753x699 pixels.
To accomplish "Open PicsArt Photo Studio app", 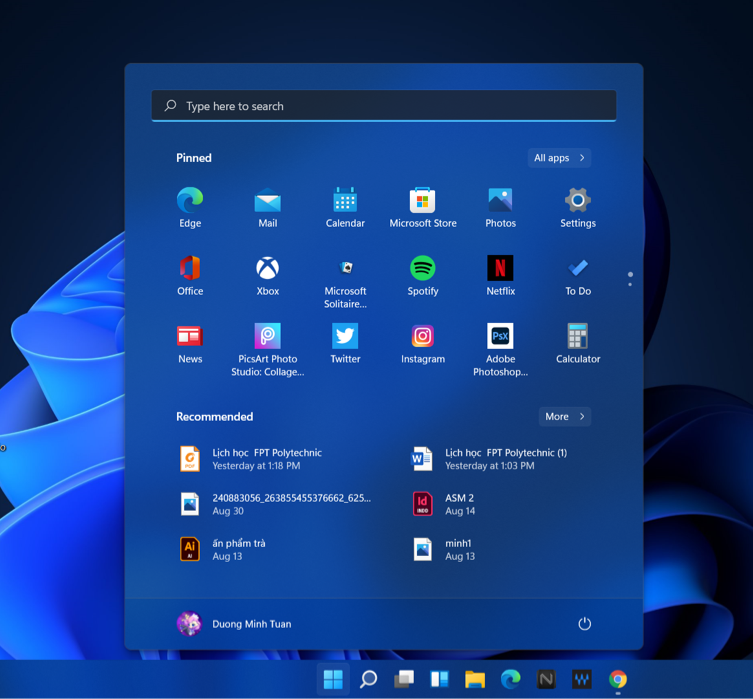I will [267, 337].
